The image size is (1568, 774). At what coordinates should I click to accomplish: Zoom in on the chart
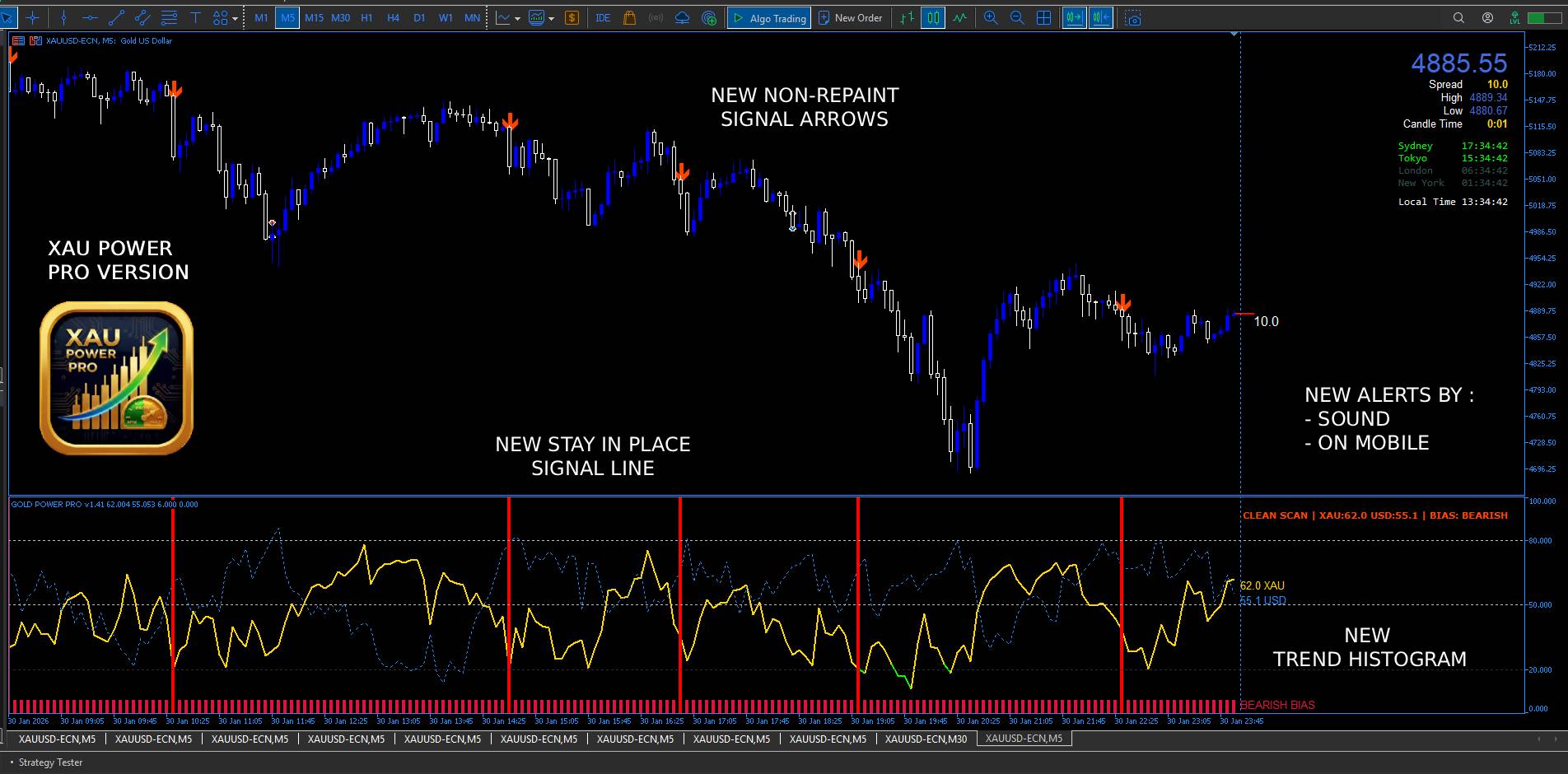coord(991,17)
